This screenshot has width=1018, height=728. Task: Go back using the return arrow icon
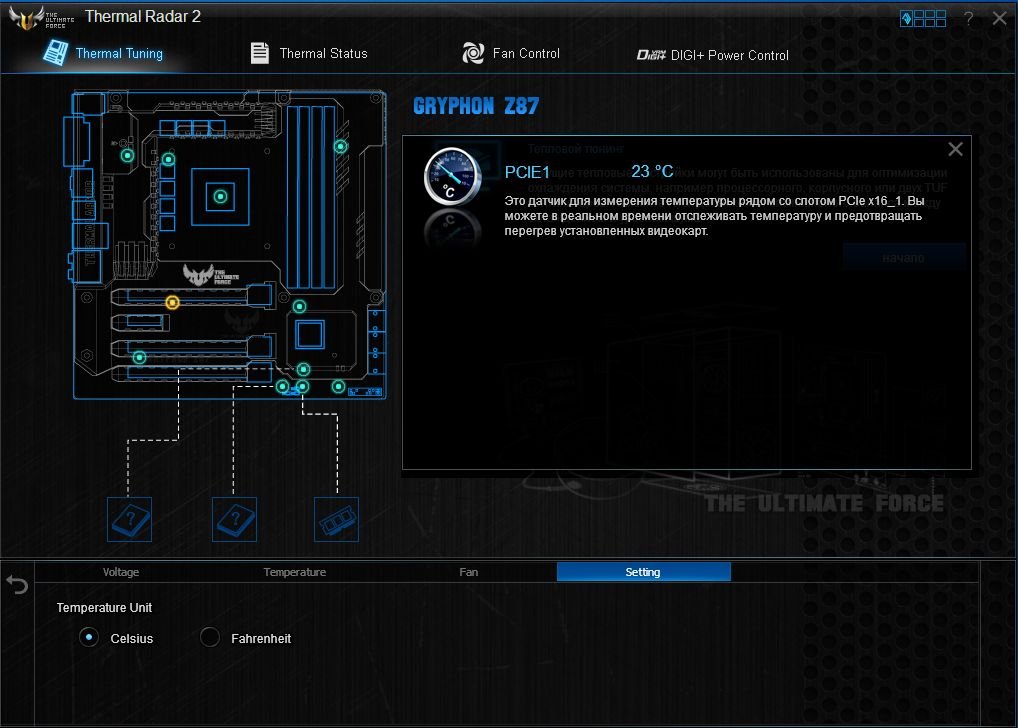pyautogui.click(x=17, y=584)
